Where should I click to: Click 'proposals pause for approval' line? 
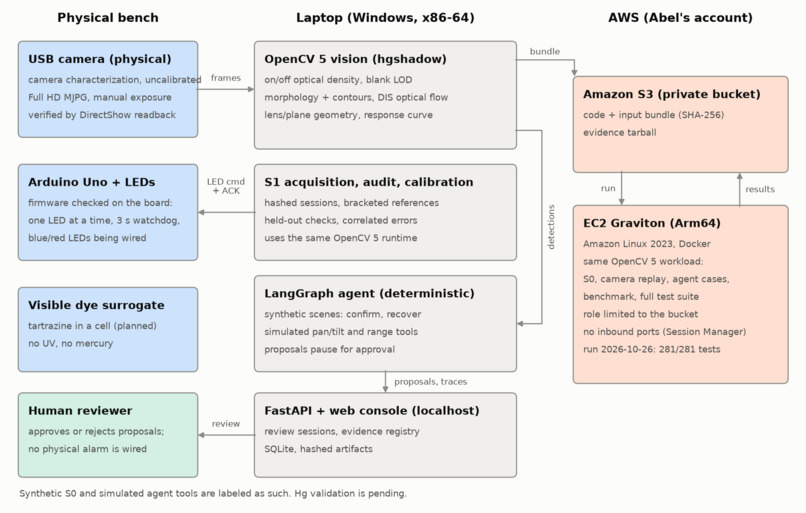point(329,349)
